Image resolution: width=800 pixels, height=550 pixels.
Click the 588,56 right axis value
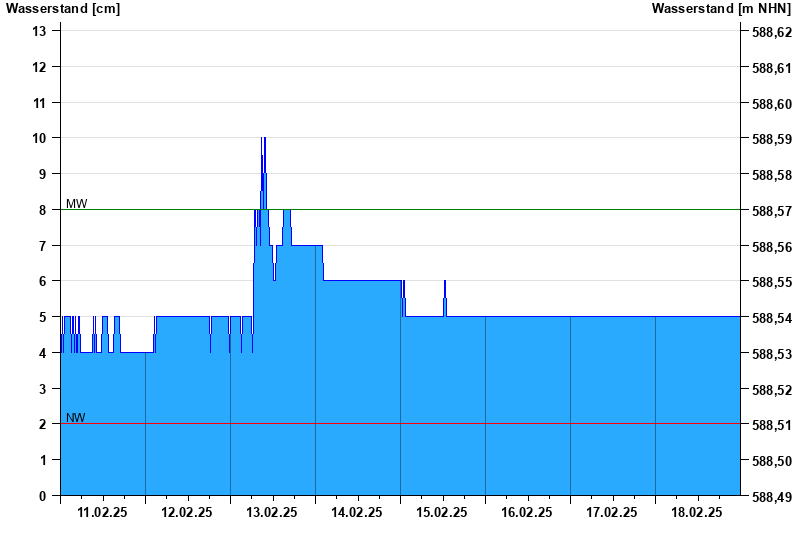coord(772,246)
